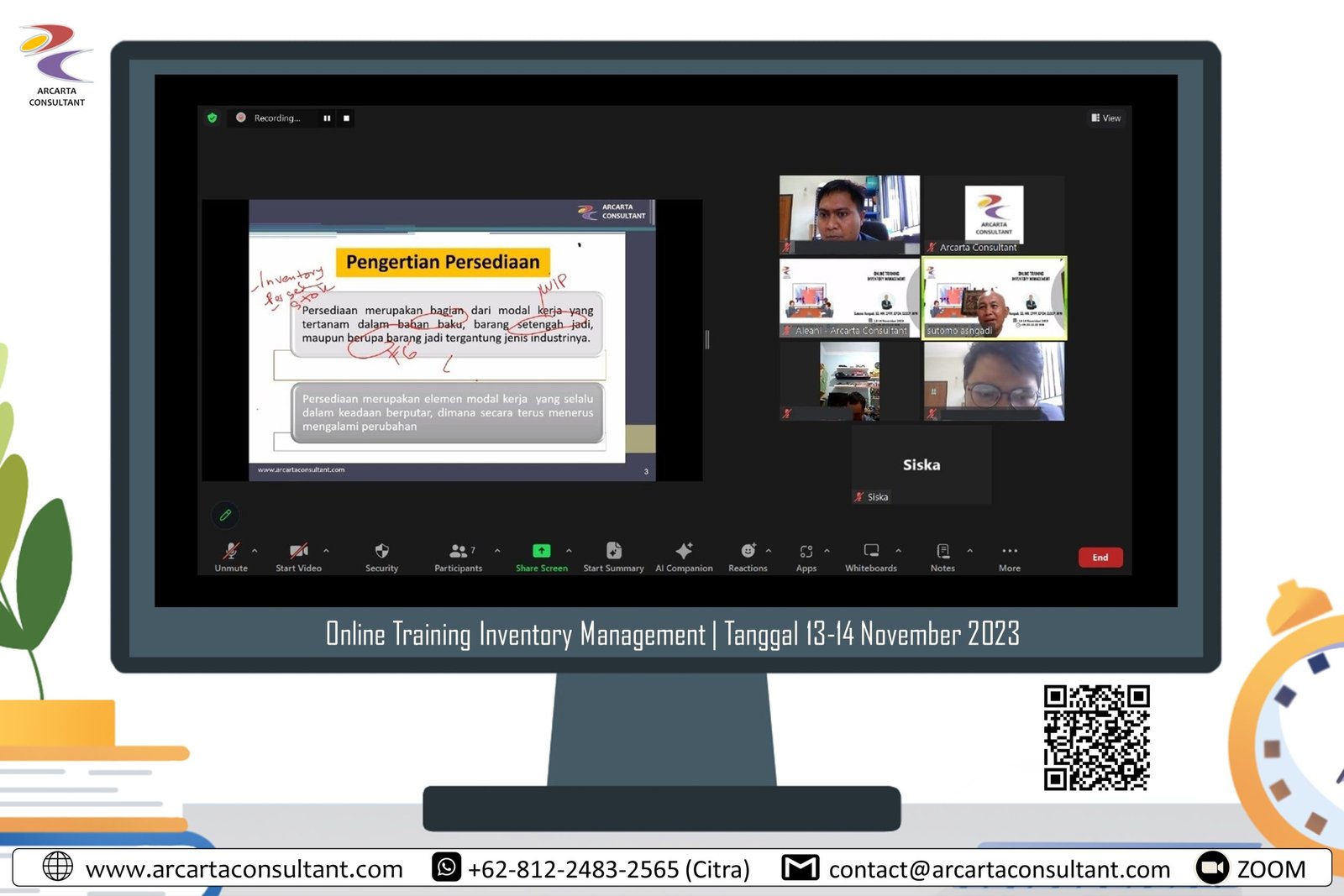Open the Participants panel

(x=459, y=552)
